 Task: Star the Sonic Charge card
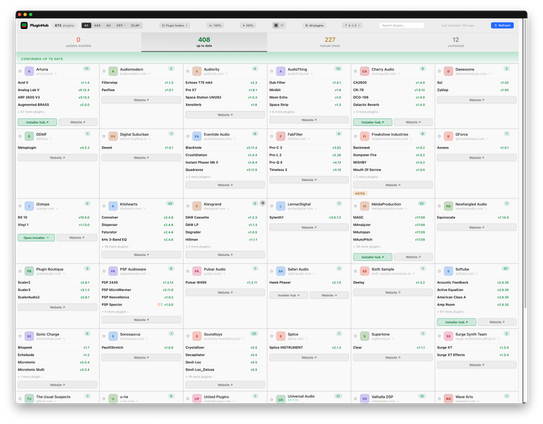coord(20,336)
